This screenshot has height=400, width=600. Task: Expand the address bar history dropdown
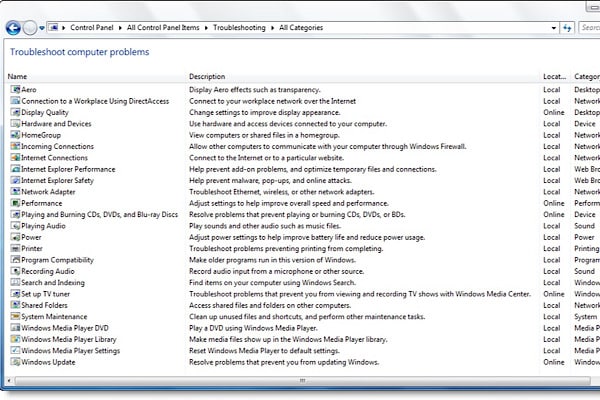(x=553, y=28)
